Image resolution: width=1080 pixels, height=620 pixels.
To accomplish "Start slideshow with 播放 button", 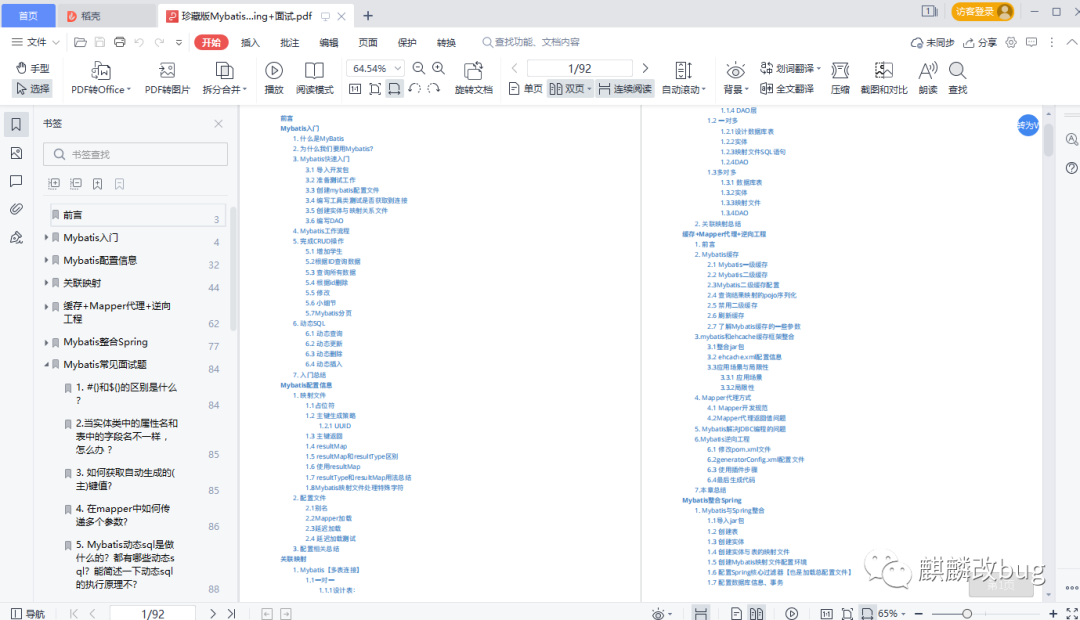I will [273, 78].
